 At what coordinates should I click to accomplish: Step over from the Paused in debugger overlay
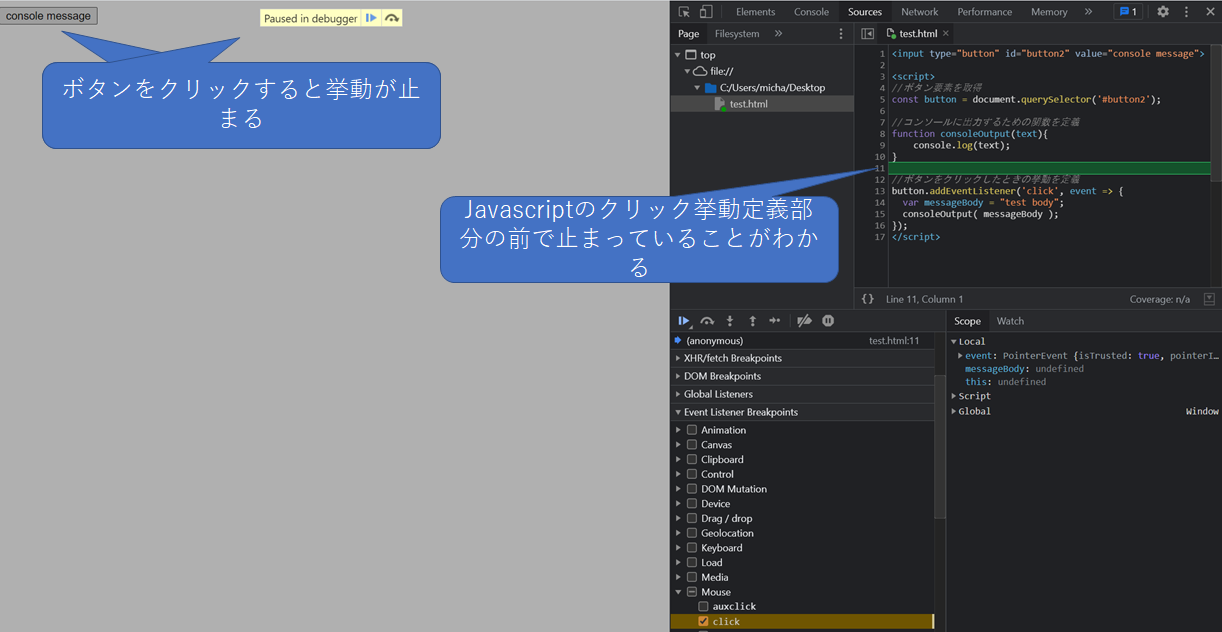pyautogui.click(x=391, y=18)
